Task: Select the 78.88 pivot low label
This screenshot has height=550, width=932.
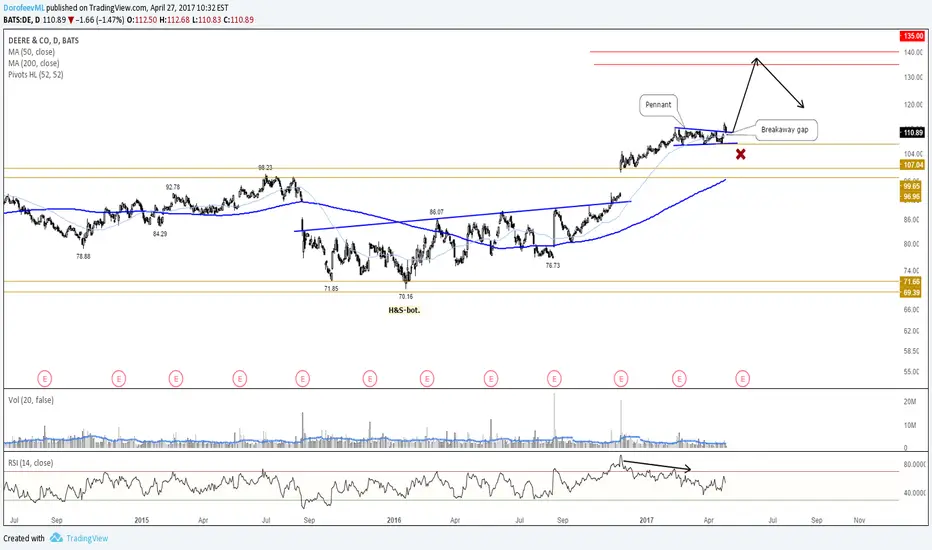Action: click(83, 256)
